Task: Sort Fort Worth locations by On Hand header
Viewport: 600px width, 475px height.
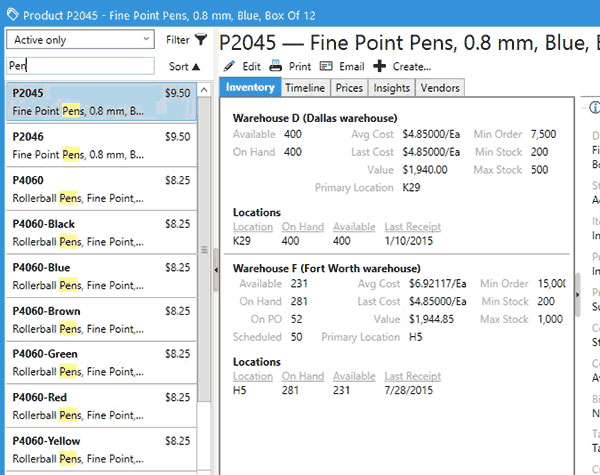Action: [x=303, y=376]
